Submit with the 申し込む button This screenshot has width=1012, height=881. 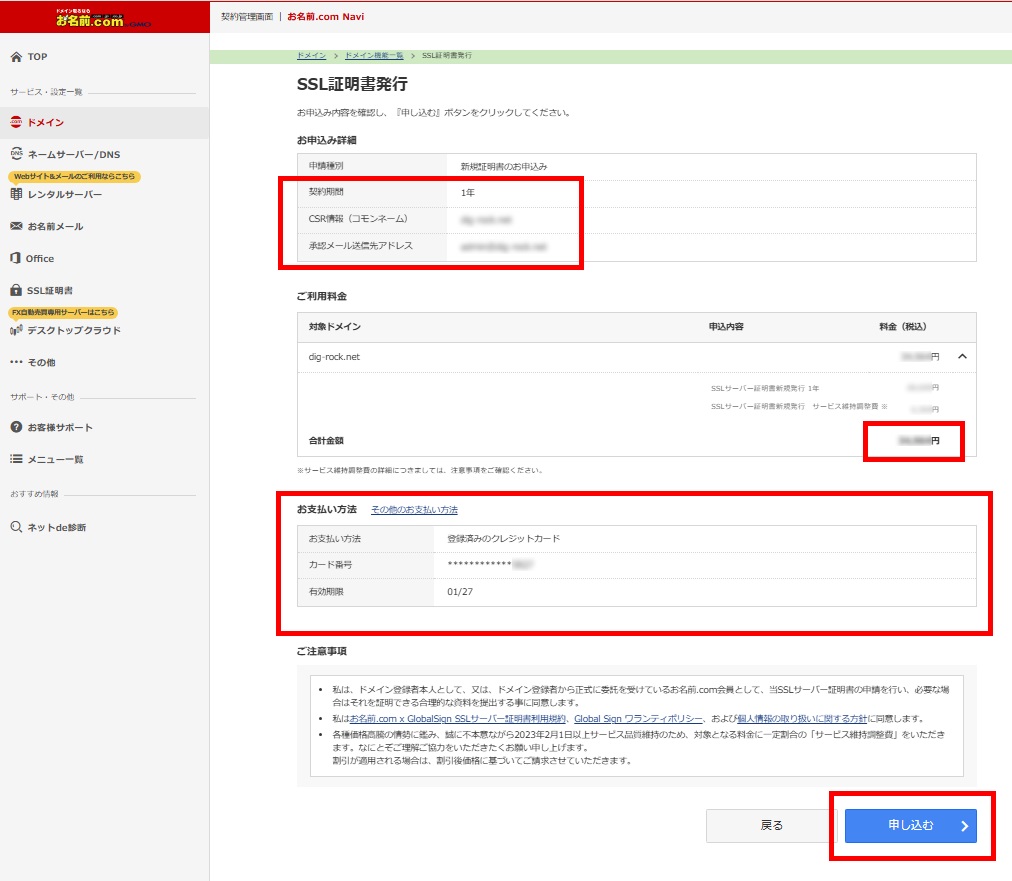pos(910,826)
